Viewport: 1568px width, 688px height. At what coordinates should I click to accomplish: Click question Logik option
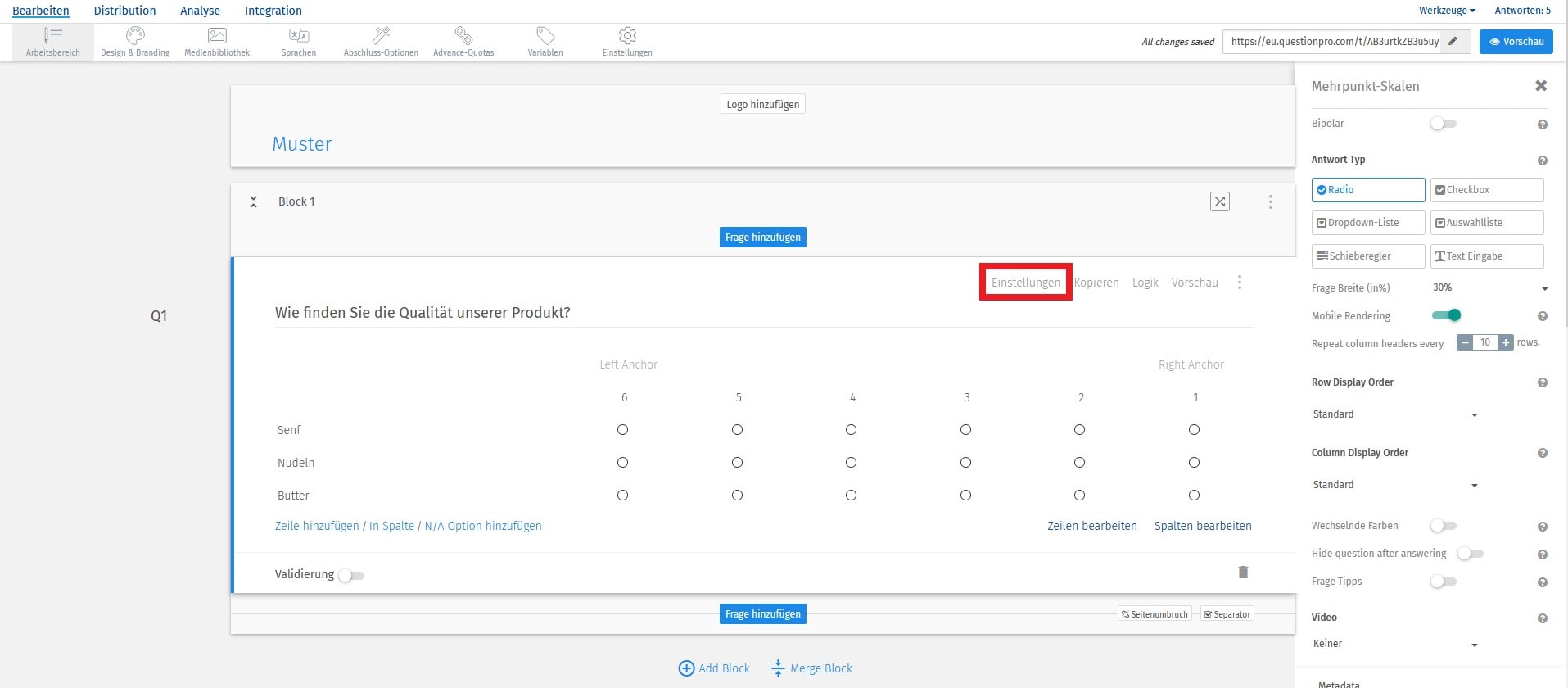(1145, 283)
